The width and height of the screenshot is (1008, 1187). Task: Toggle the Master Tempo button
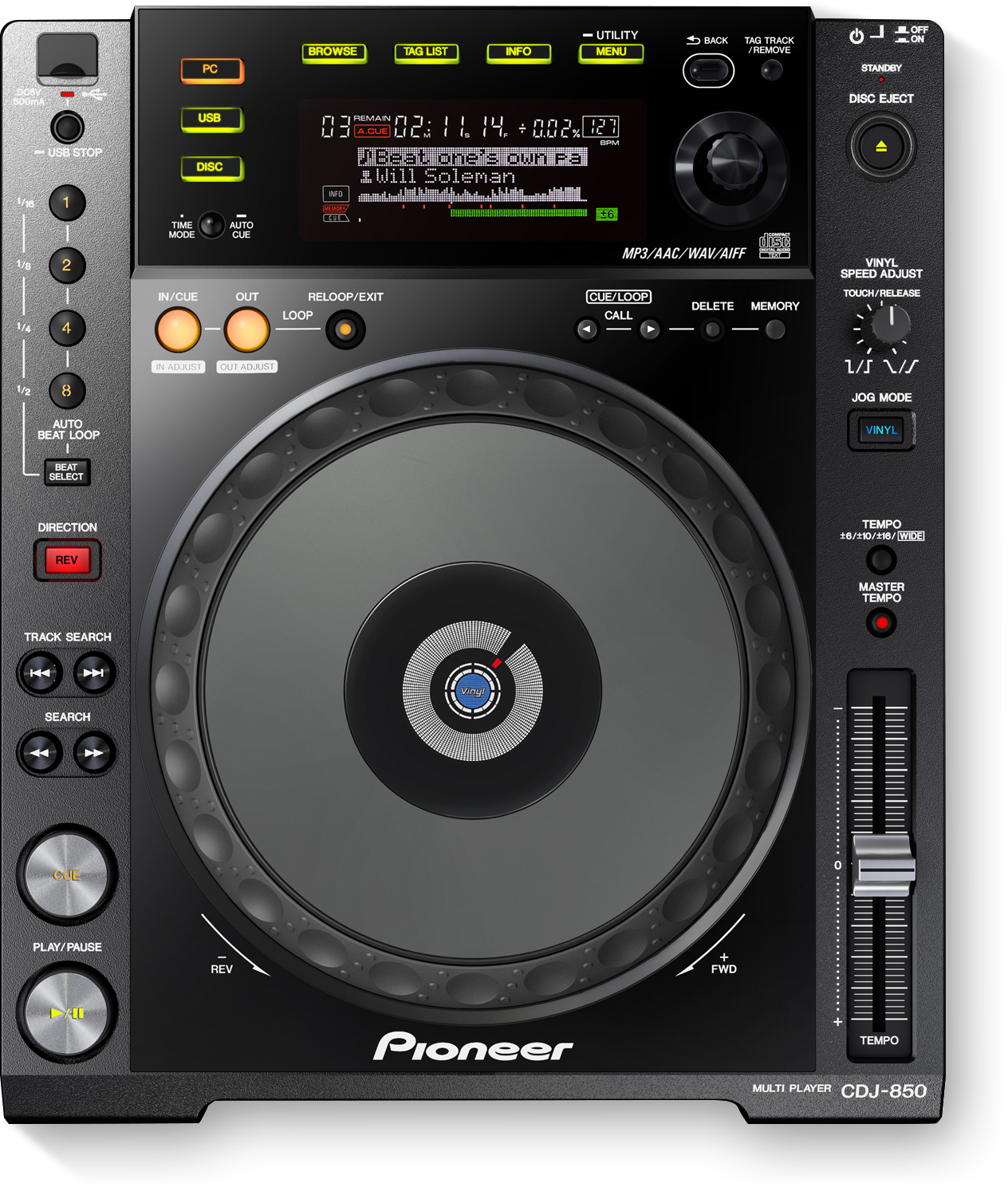click(881, 622)
